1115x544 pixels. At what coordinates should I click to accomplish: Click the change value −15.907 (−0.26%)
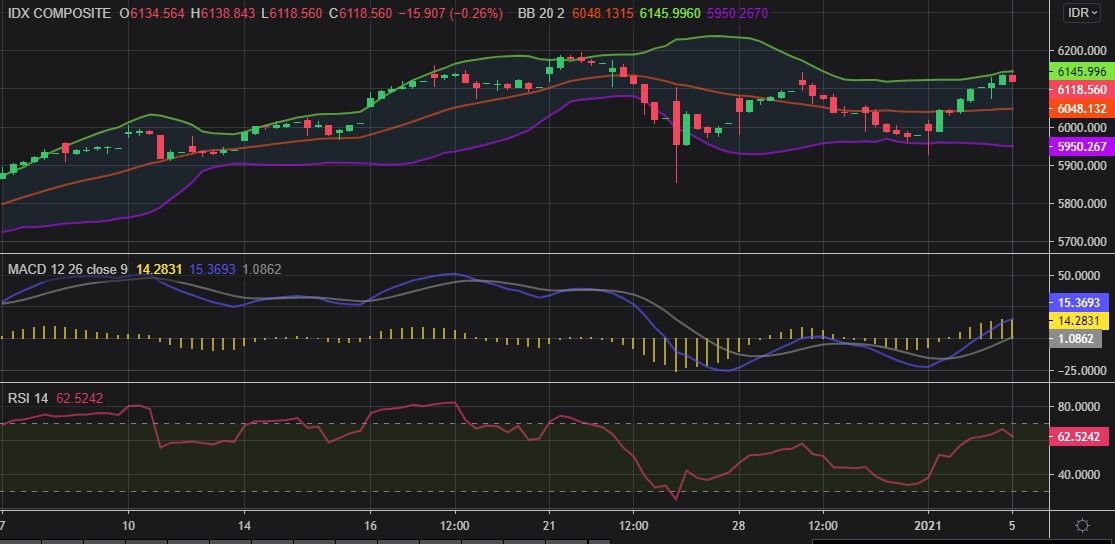451,14
